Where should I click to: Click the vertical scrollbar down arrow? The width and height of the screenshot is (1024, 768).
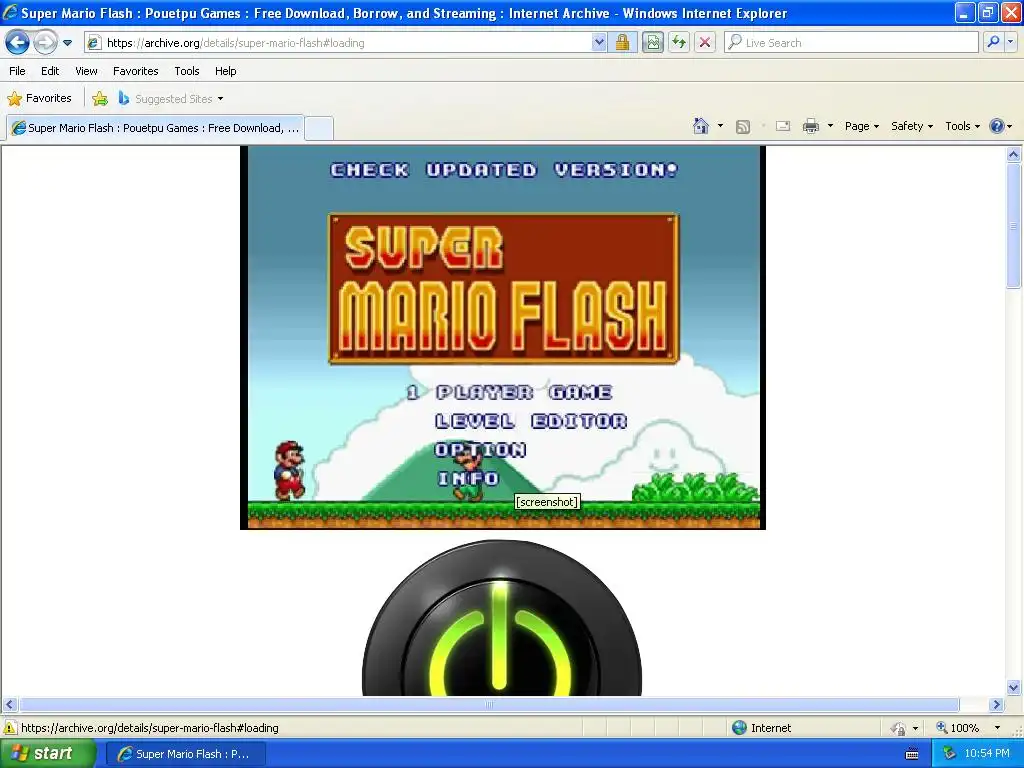point(1014,687)
